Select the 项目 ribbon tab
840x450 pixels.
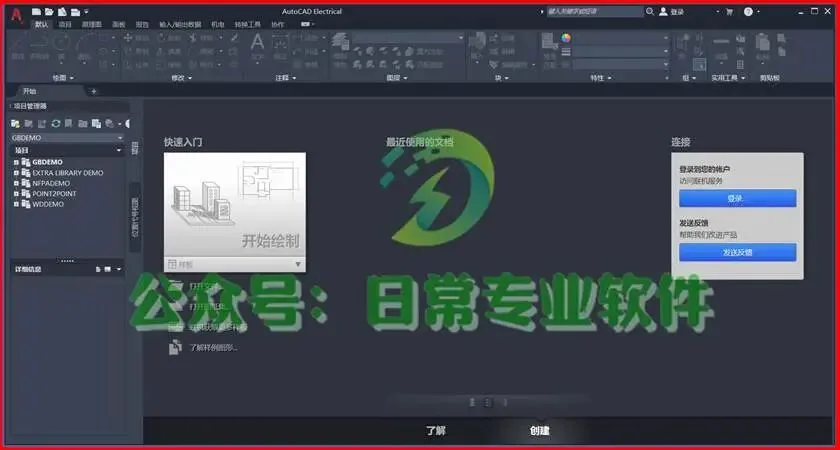pos(65,24)
